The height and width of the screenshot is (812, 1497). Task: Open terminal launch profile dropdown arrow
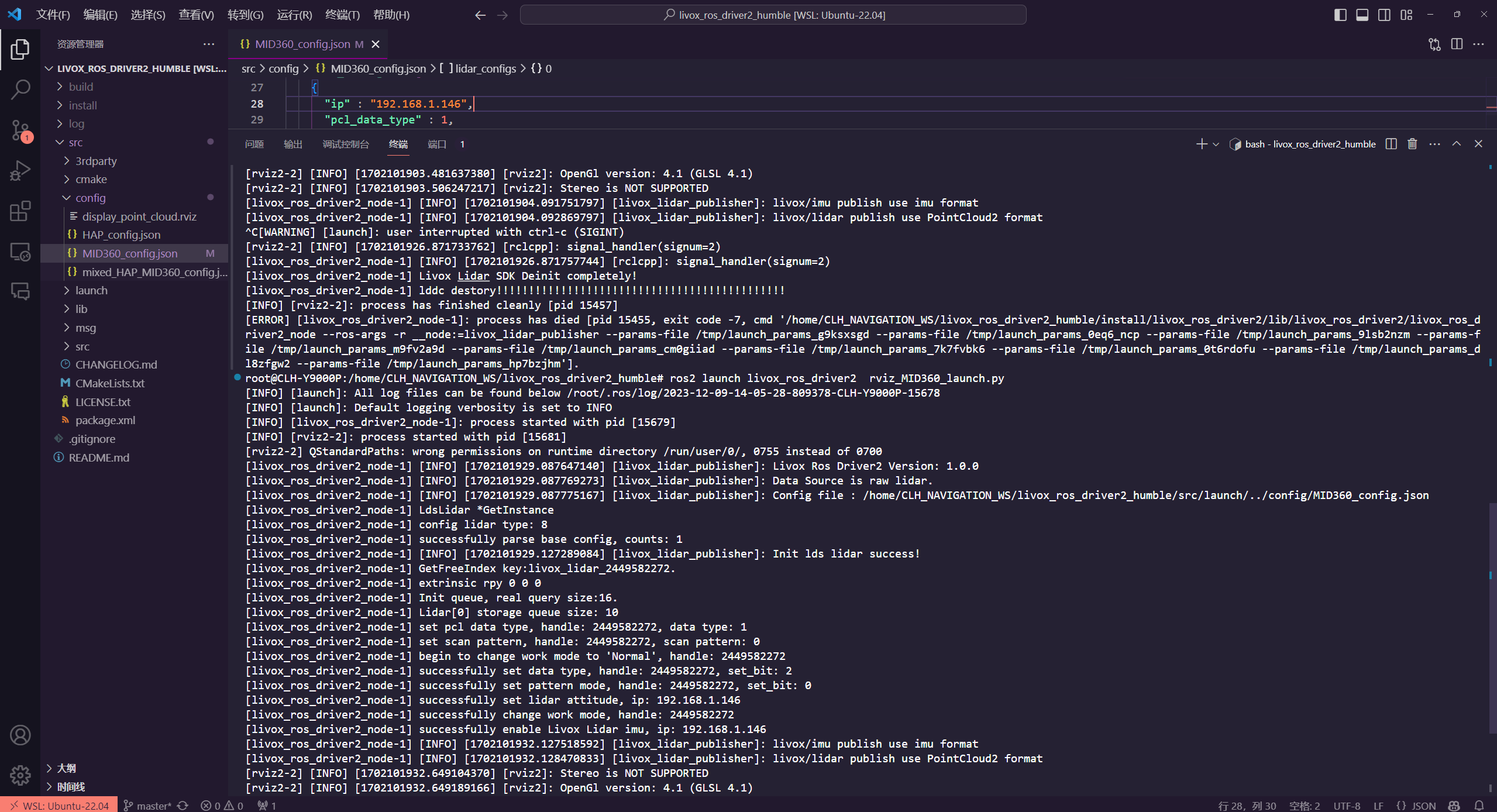(x=1216, y=144)
